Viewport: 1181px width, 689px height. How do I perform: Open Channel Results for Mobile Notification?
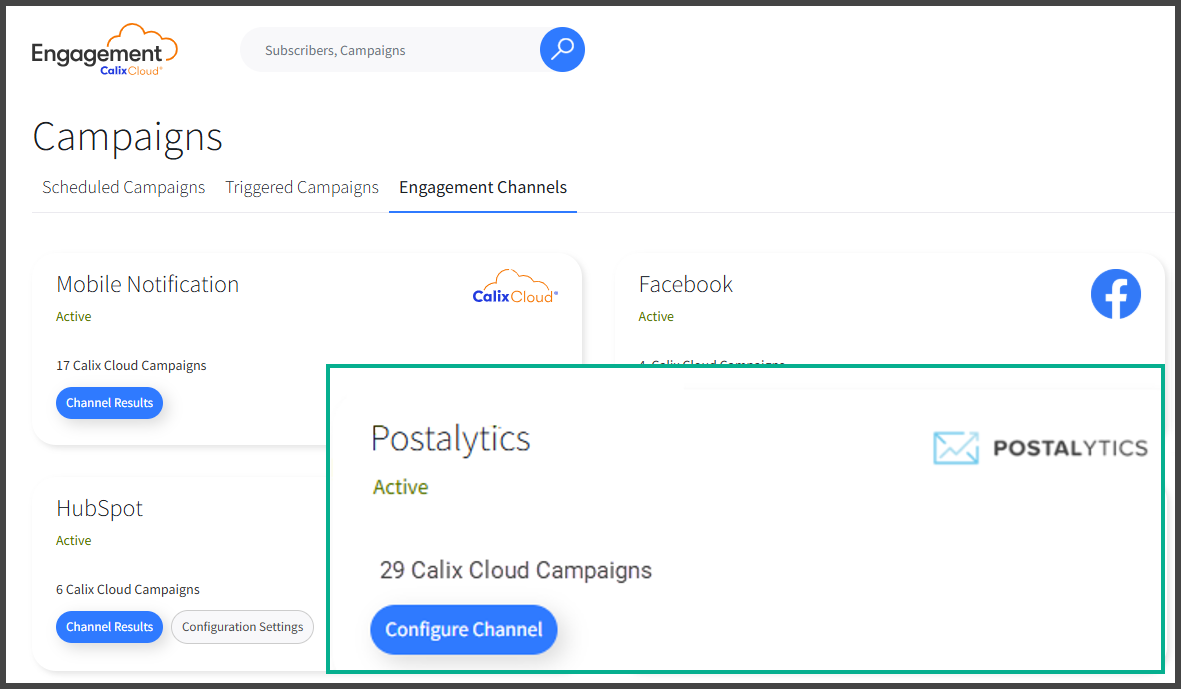click(109, 403)
